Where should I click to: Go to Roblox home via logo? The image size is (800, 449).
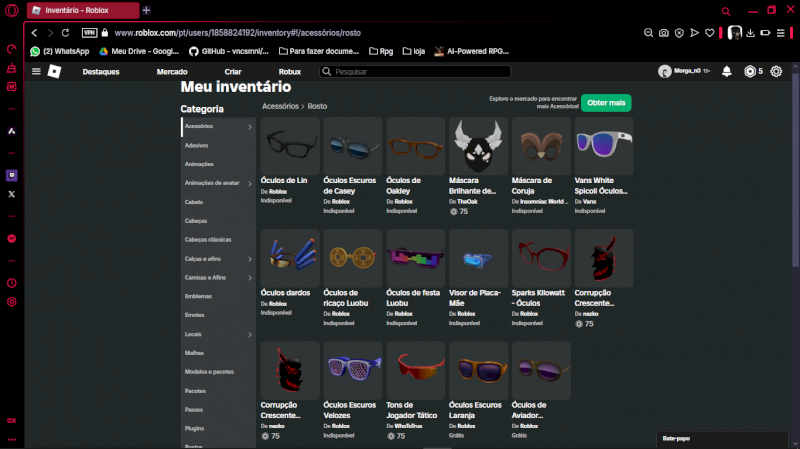click(x=54, y=71)
